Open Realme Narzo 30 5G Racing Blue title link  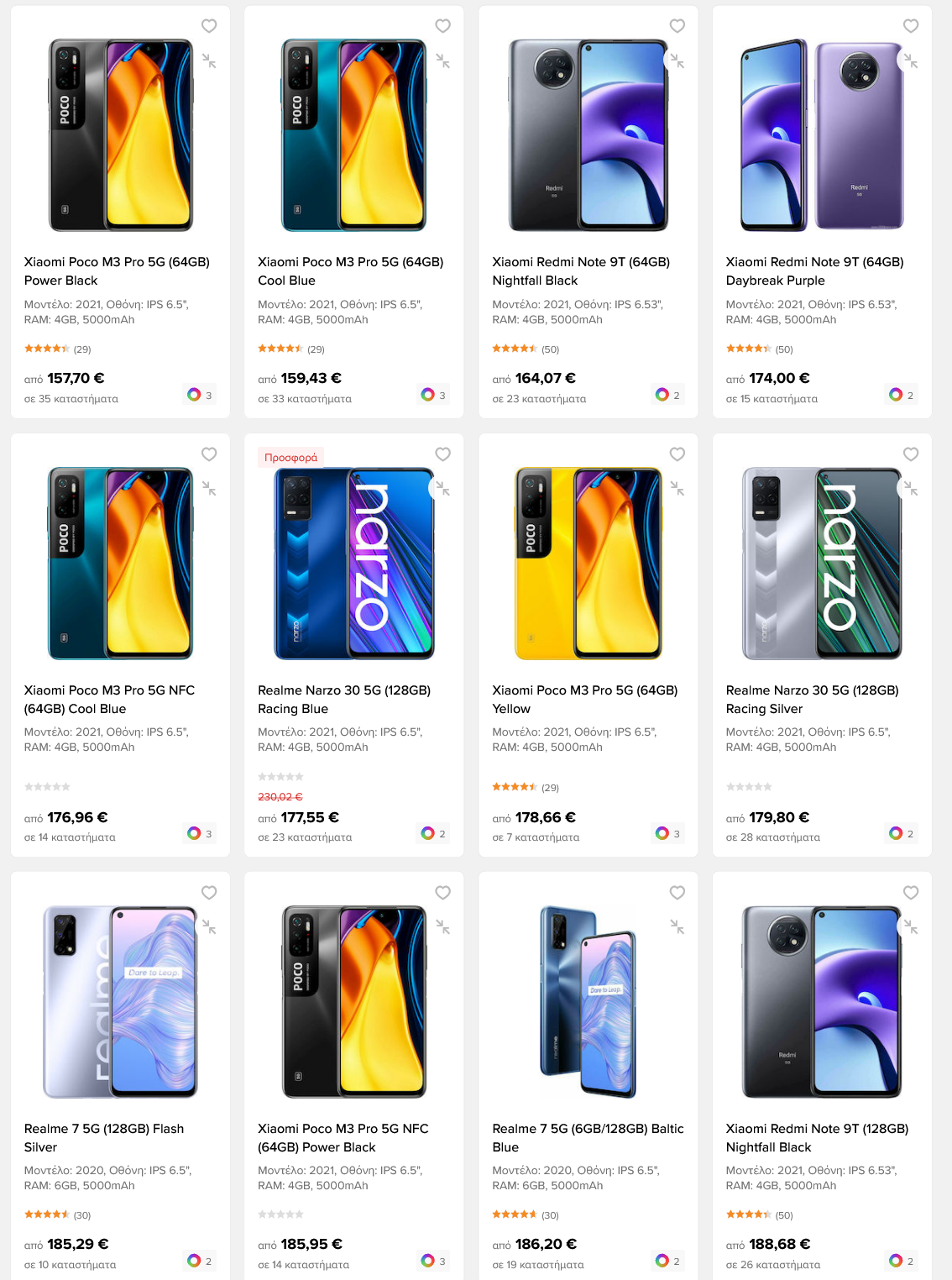344,700
